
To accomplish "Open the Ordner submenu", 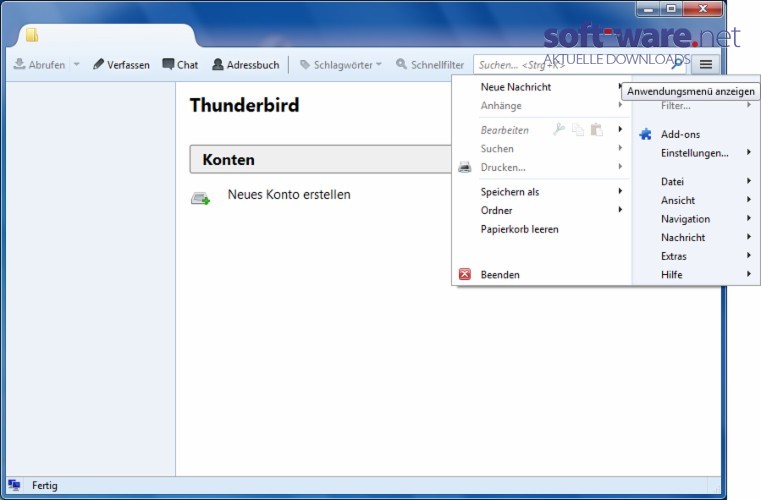I will tap(542, 210).
